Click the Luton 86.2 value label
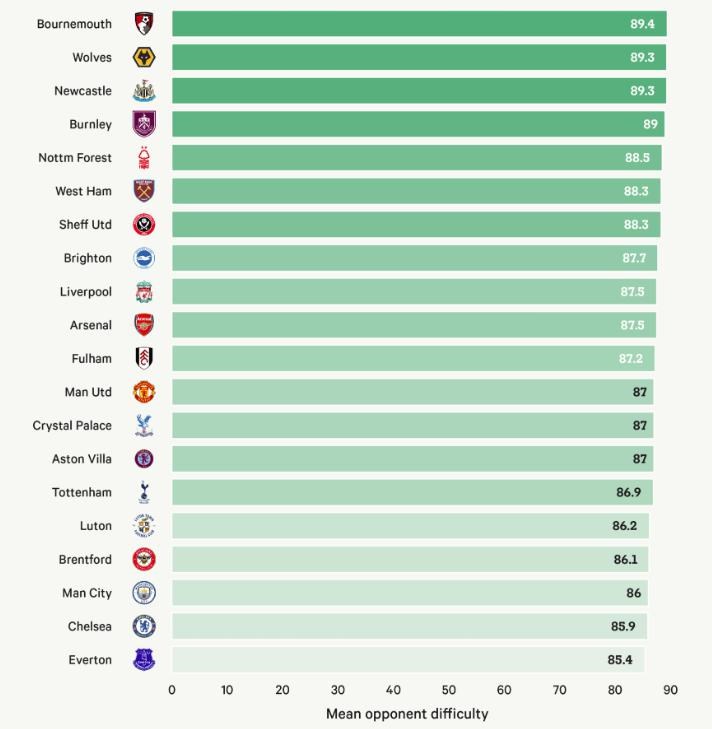Image resolution: width=712 pixels, height=729 pixels. click(x=626, y=526)
